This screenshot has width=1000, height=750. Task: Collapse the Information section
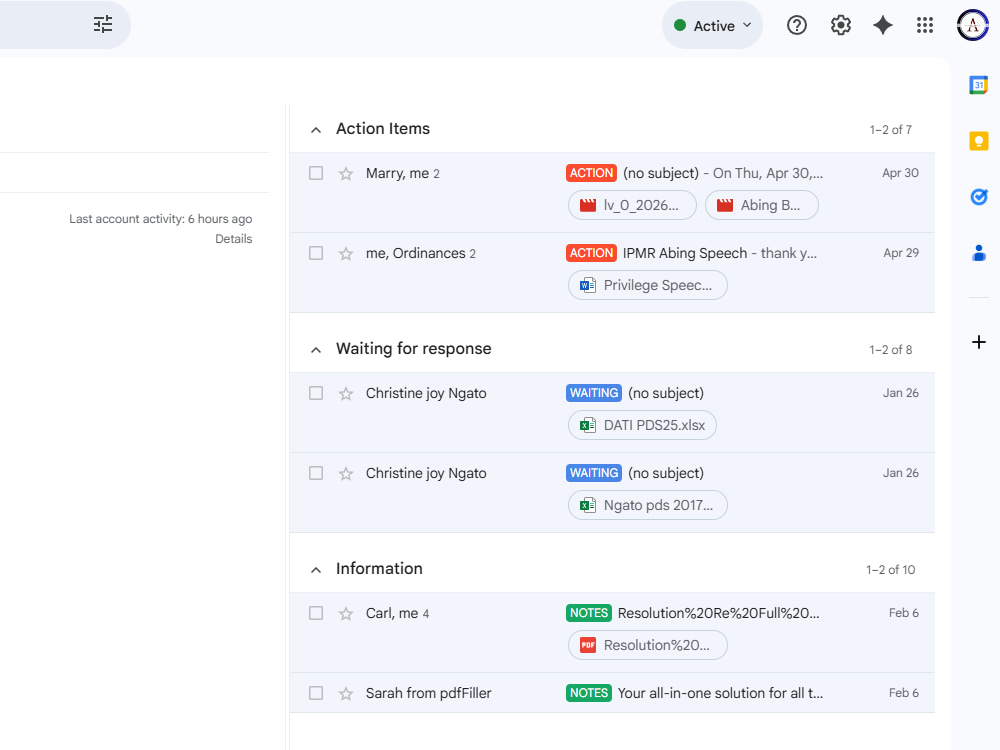316,570
